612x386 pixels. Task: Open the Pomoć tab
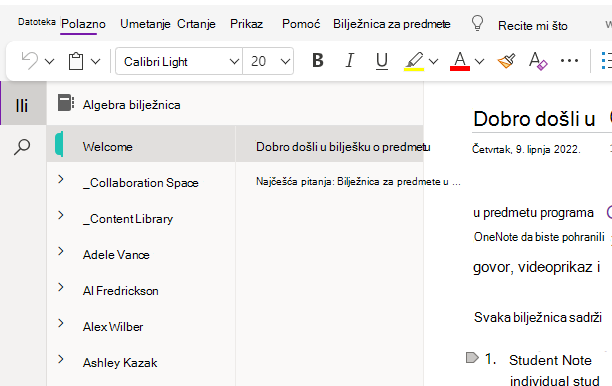click(x=301, y=24)
